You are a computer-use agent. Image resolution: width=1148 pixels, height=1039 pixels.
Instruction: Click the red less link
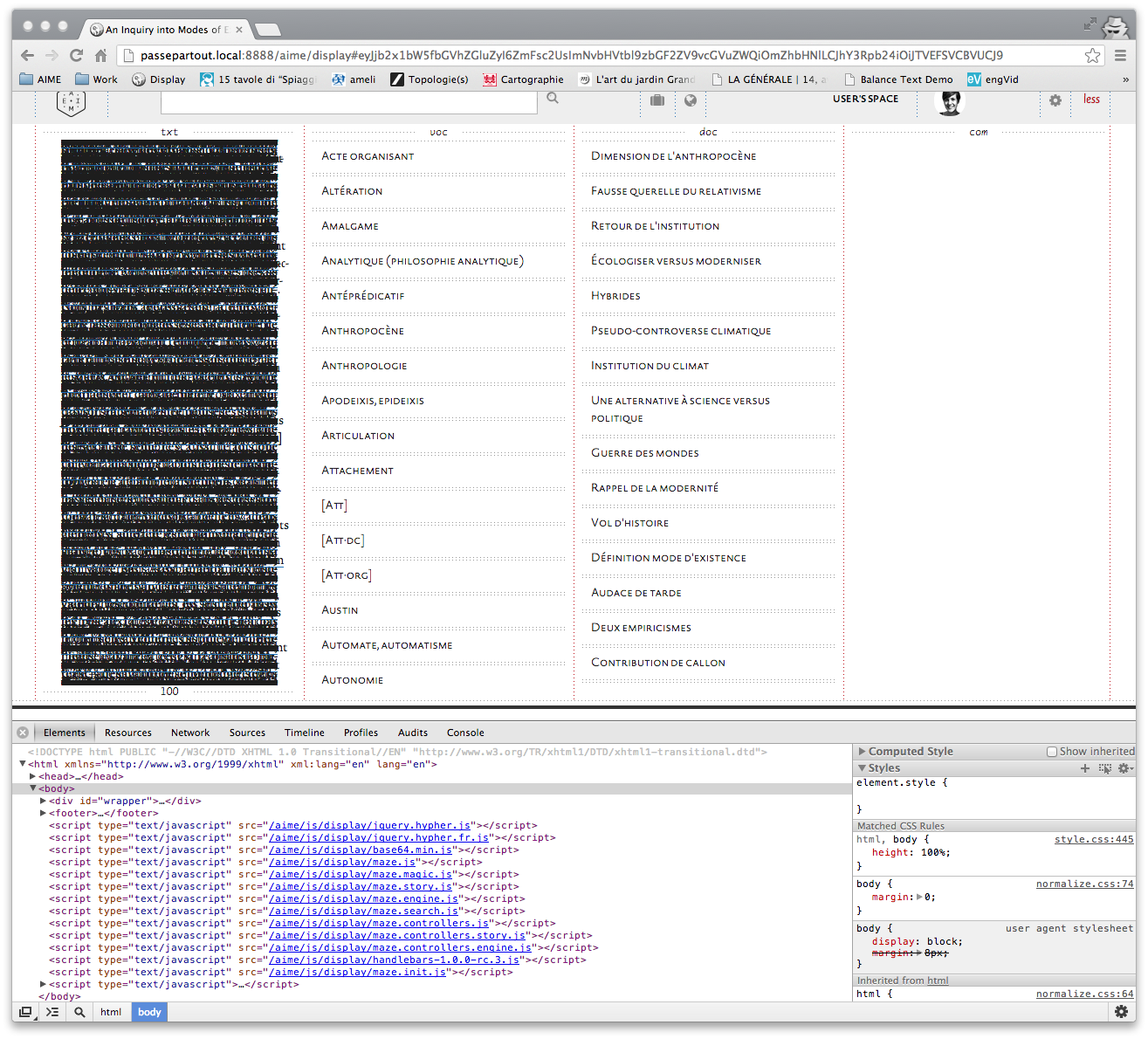click(1092, 99)
